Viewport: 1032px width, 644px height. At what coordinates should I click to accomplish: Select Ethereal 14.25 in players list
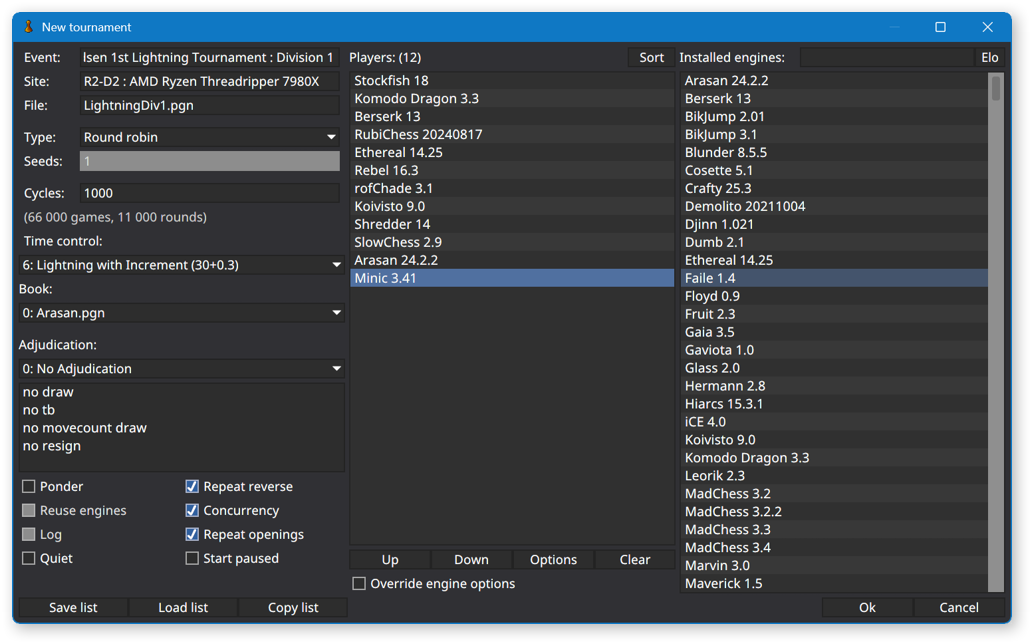(512, 152)
